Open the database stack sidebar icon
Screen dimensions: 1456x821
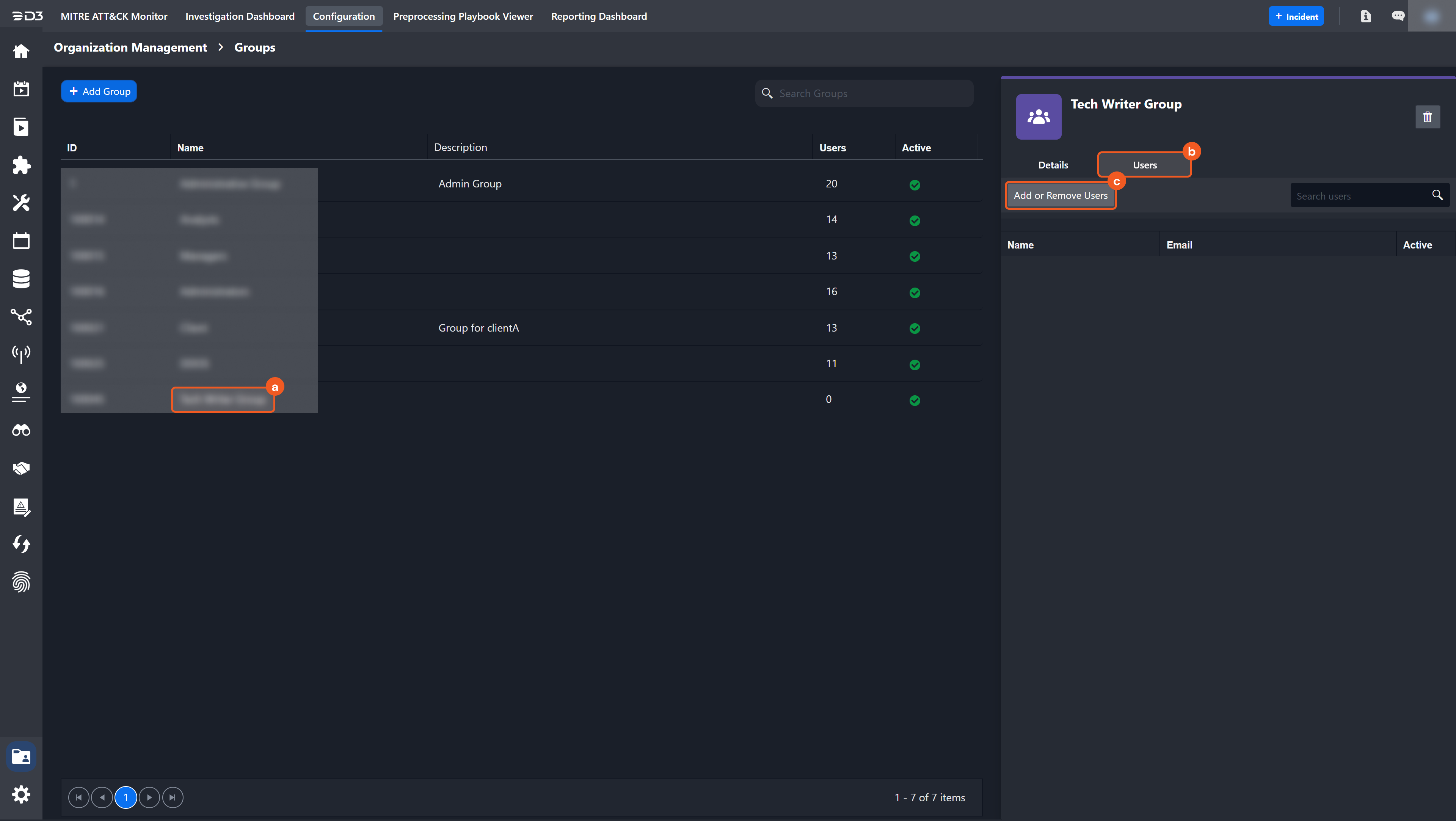tap(21, 278)
